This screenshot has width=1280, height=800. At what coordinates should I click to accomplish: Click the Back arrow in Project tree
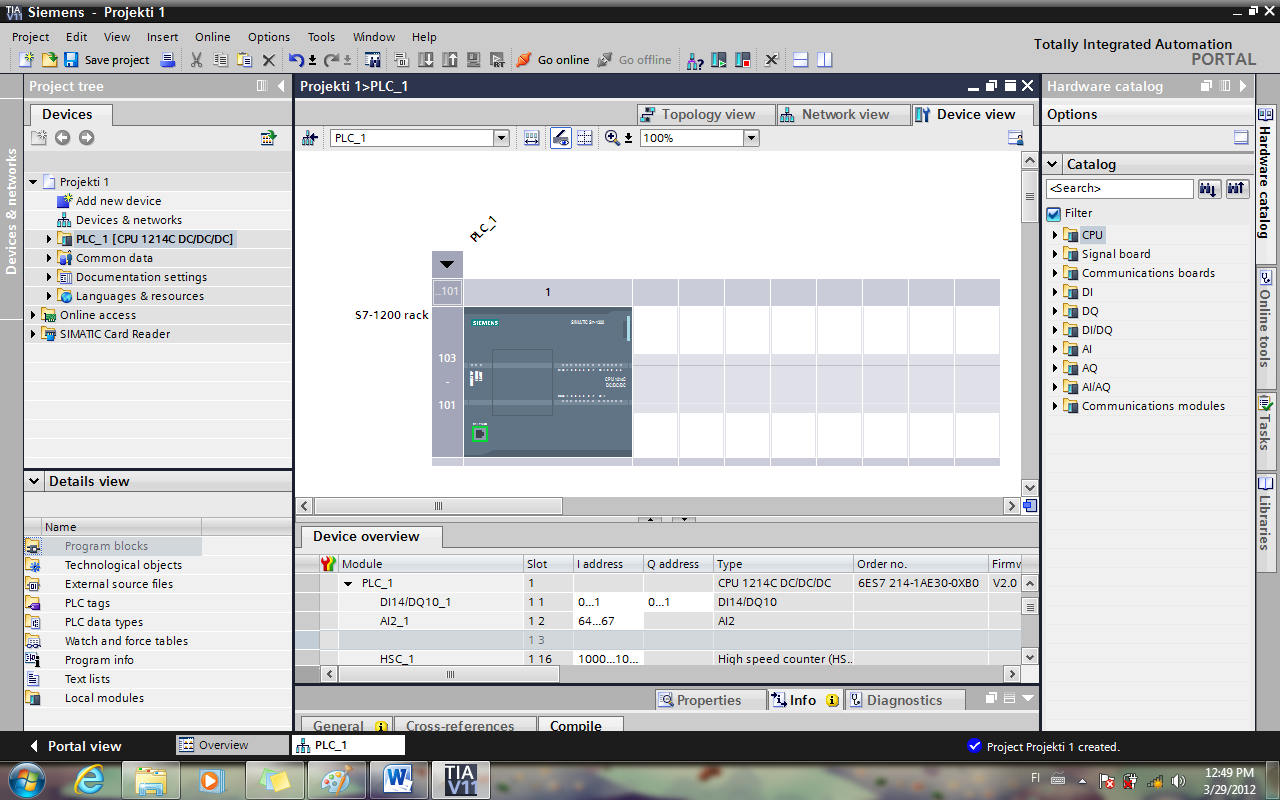click(x=63, y=138)
